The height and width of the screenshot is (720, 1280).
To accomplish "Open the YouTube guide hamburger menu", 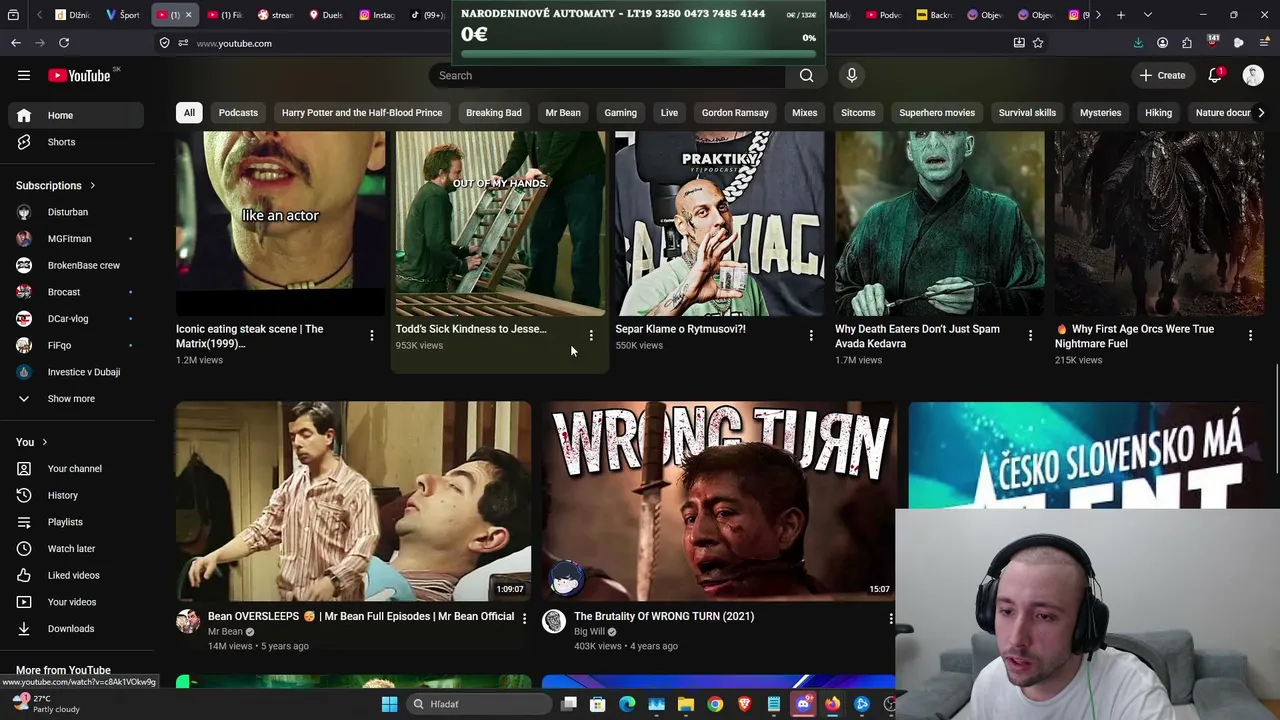I will tap(24, 75).
